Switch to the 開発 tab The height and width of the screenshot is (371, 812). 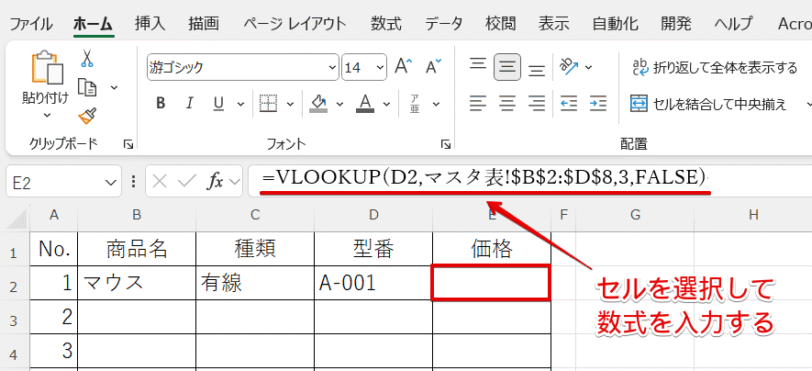[x=676, y=23]
